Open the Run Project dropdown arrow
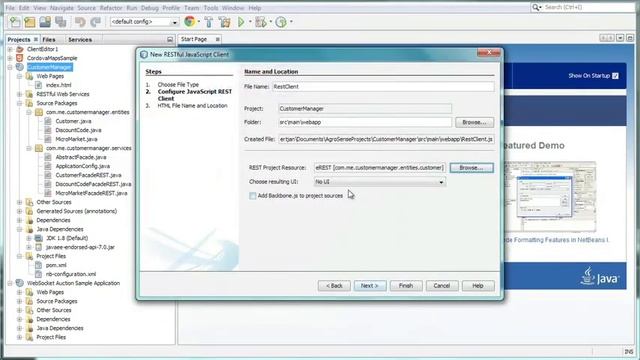 250,22
